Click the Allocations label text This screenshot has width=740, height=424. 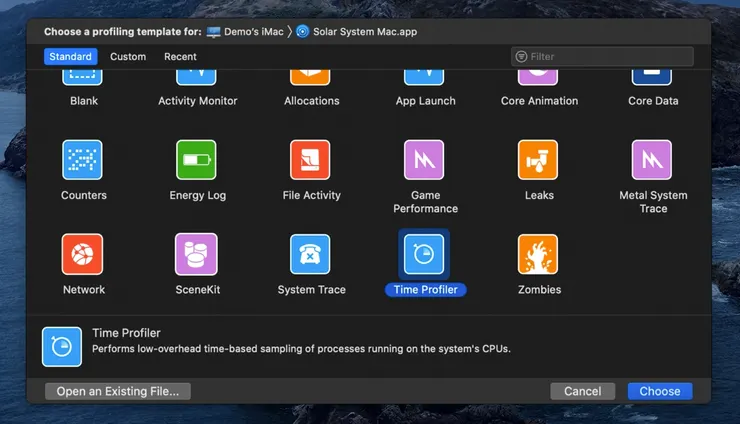[x=311, y=101]
